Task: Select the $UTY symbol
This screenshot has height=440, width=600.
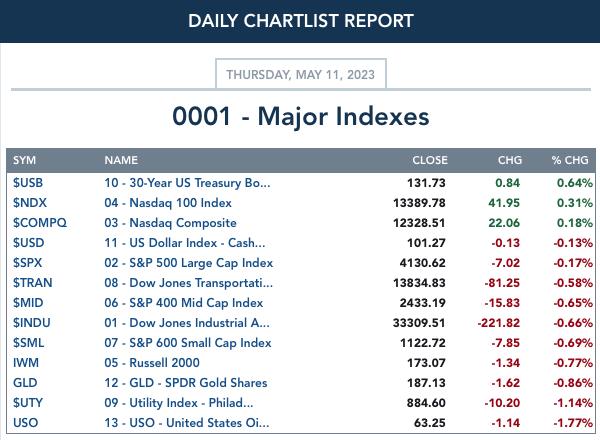Action: click(28, 403)
